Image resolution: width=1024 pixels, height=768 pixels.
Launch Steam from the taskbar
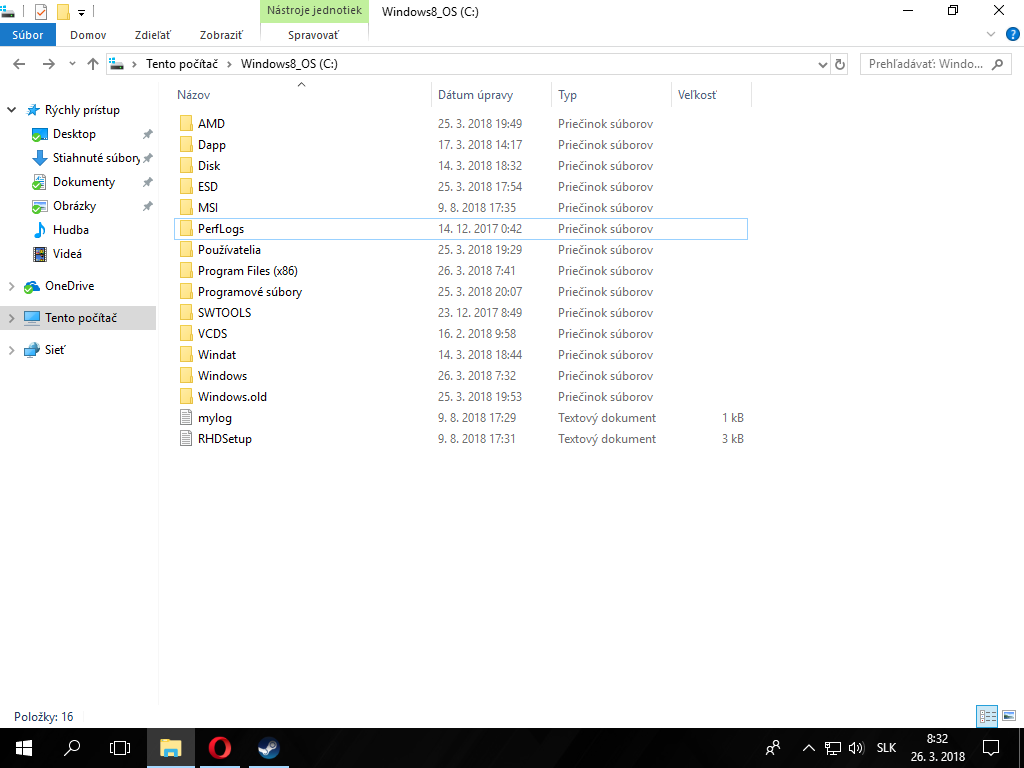pos(268,748)
